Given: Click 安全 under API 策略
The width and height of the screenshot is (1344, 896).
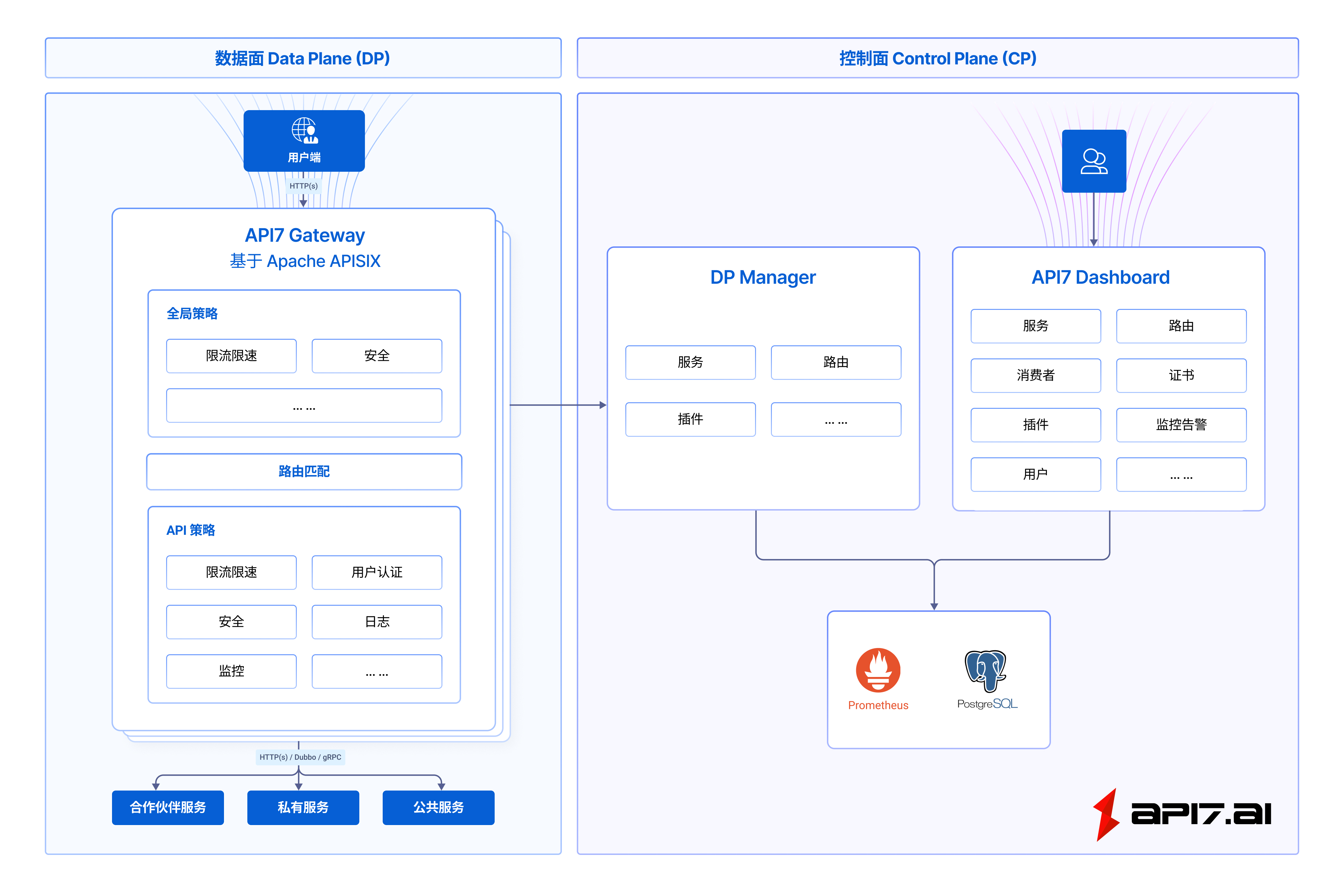Looking at the screenshot, I should click(x=231, y=622).
